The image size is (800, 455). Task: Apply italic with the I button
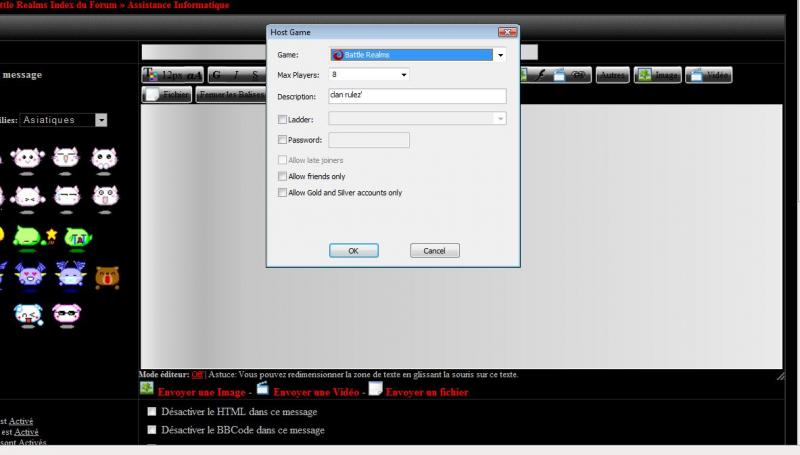[x=236, y=75]
